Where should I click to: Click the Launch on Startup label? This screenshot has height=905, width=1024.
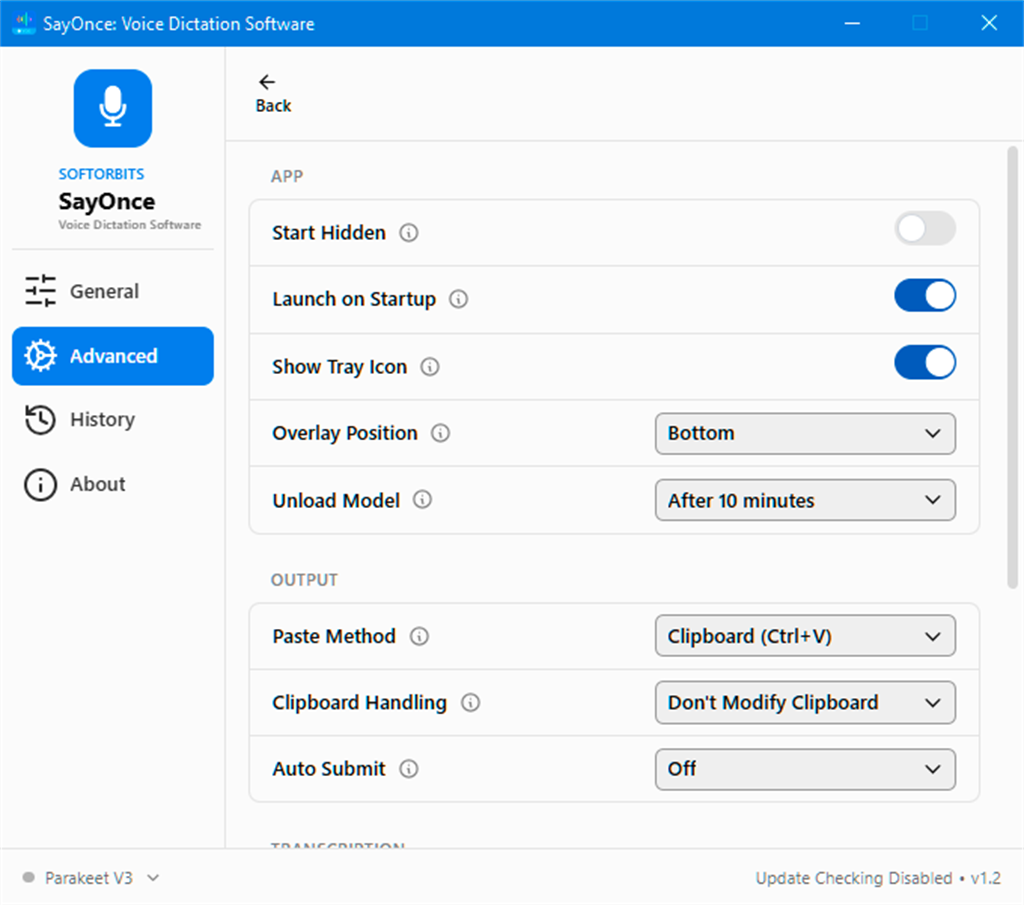(x=354, y=300)
